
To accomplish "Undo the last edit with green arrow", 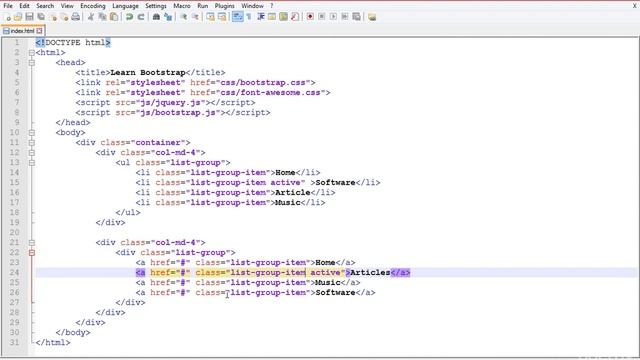I will [x=129, y=17].
